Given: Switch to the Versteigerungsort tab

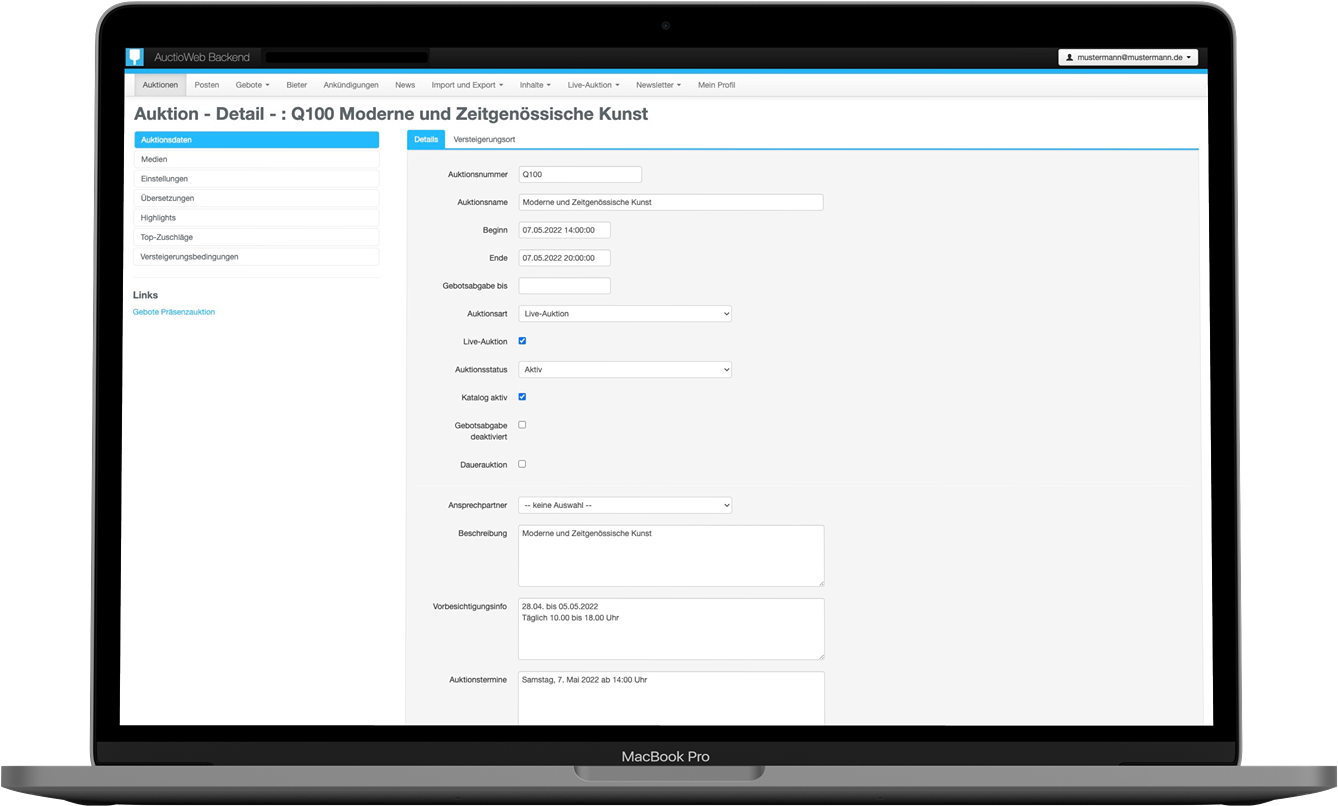Looking at the screenshot, I should click(484, 140).
